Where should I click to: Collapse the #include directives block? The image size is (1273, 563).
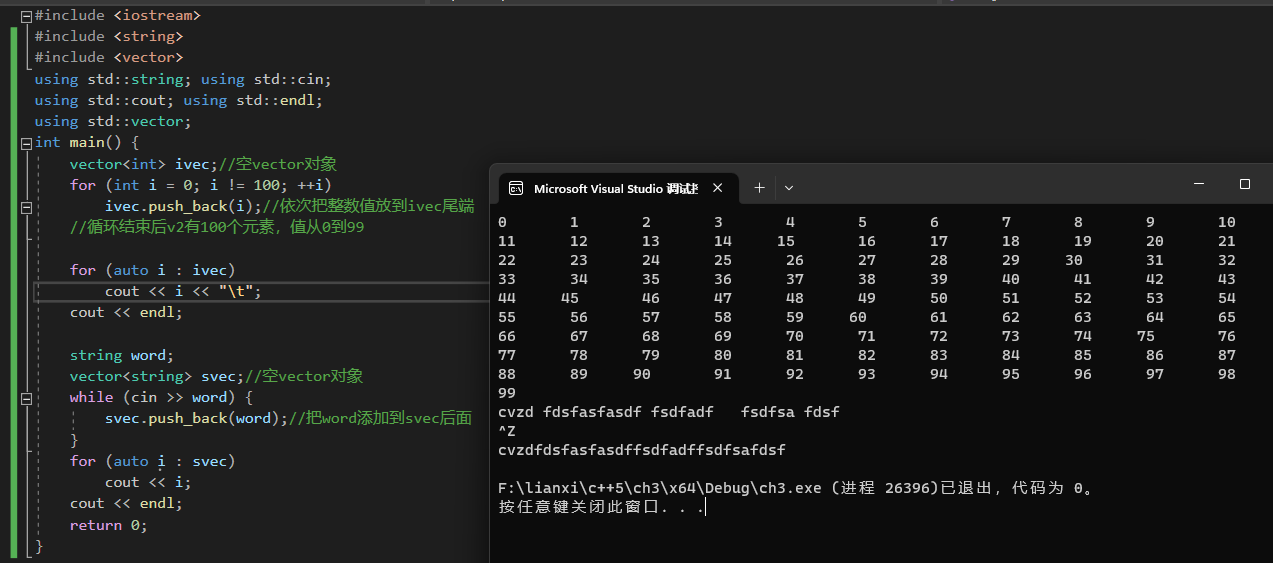[27, 16]
